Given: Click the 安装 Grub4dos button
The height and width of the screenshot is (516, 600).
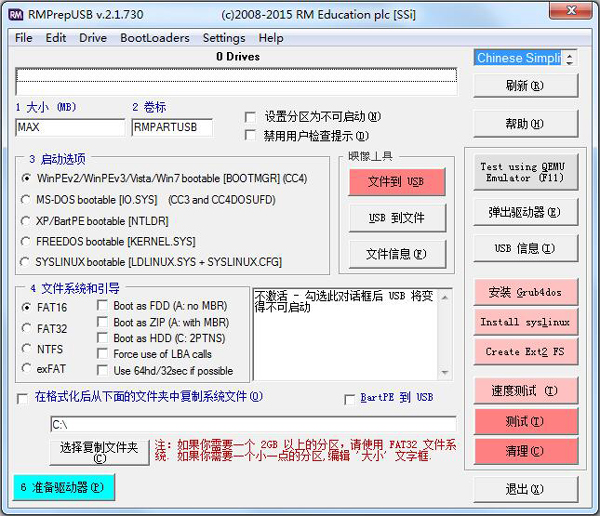Looking at the screenshot, I should (x=525, y=292).
